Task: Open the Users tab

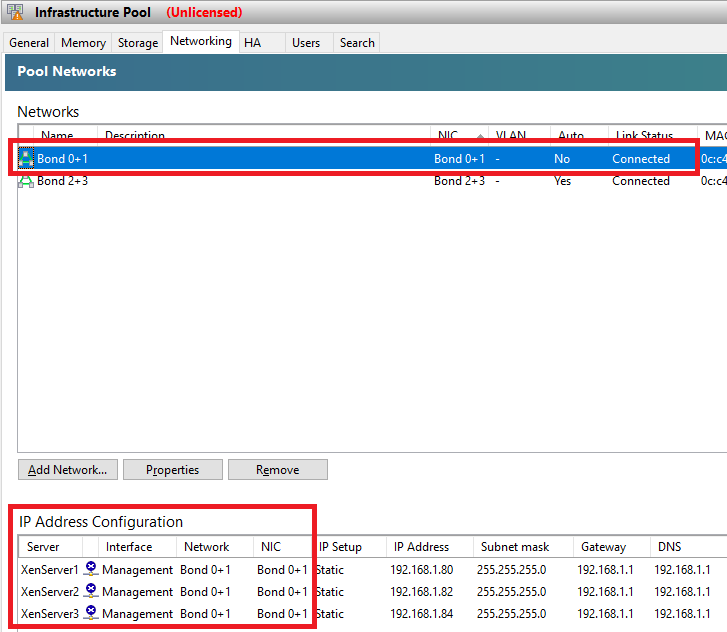Action: coord(306,43)
